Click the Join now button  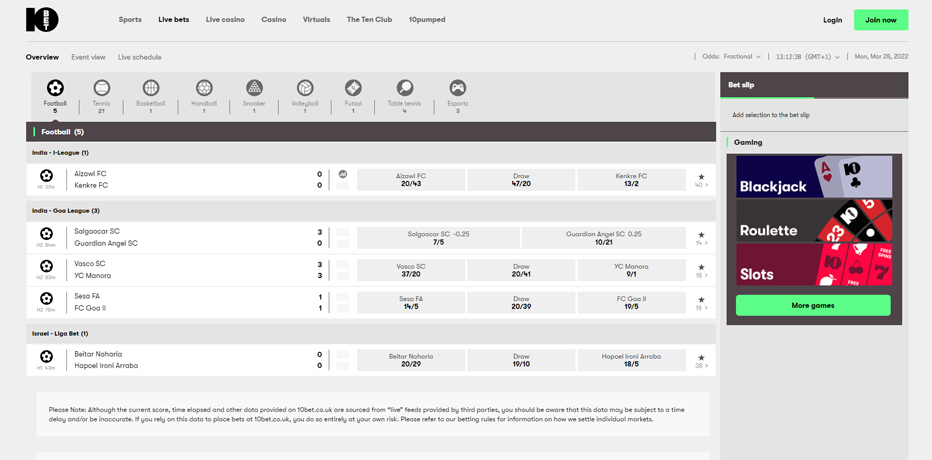881,20
